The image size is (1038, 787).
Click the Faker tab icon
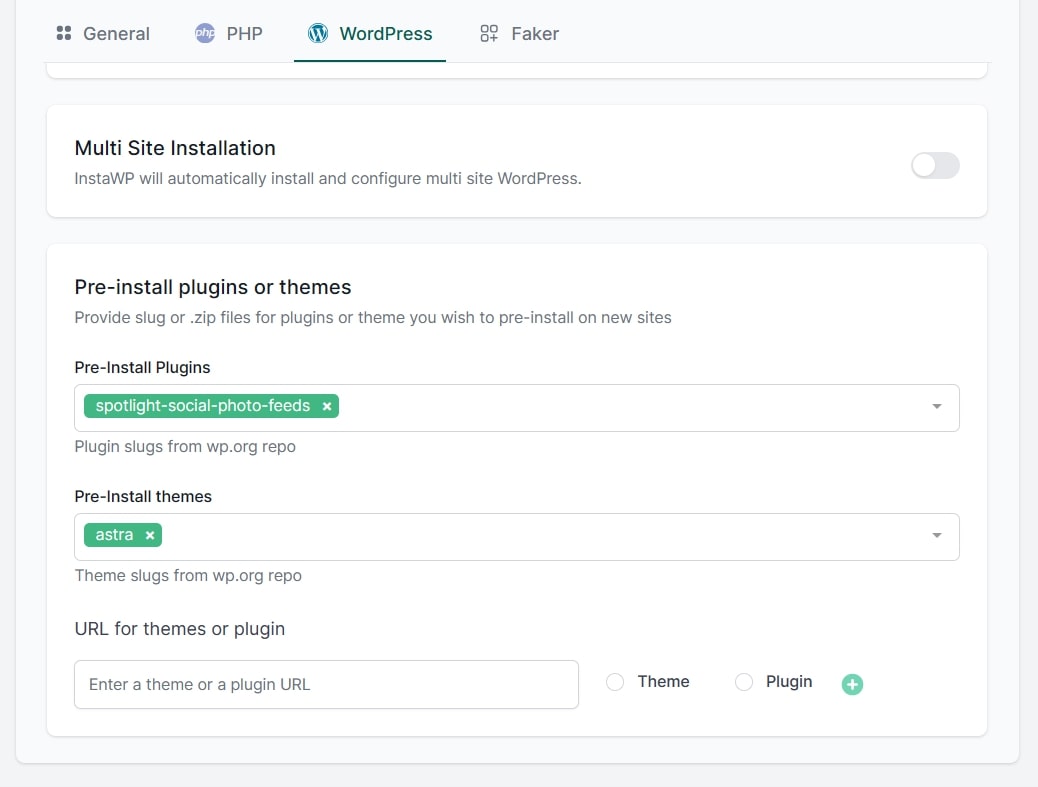pos(489,33)
